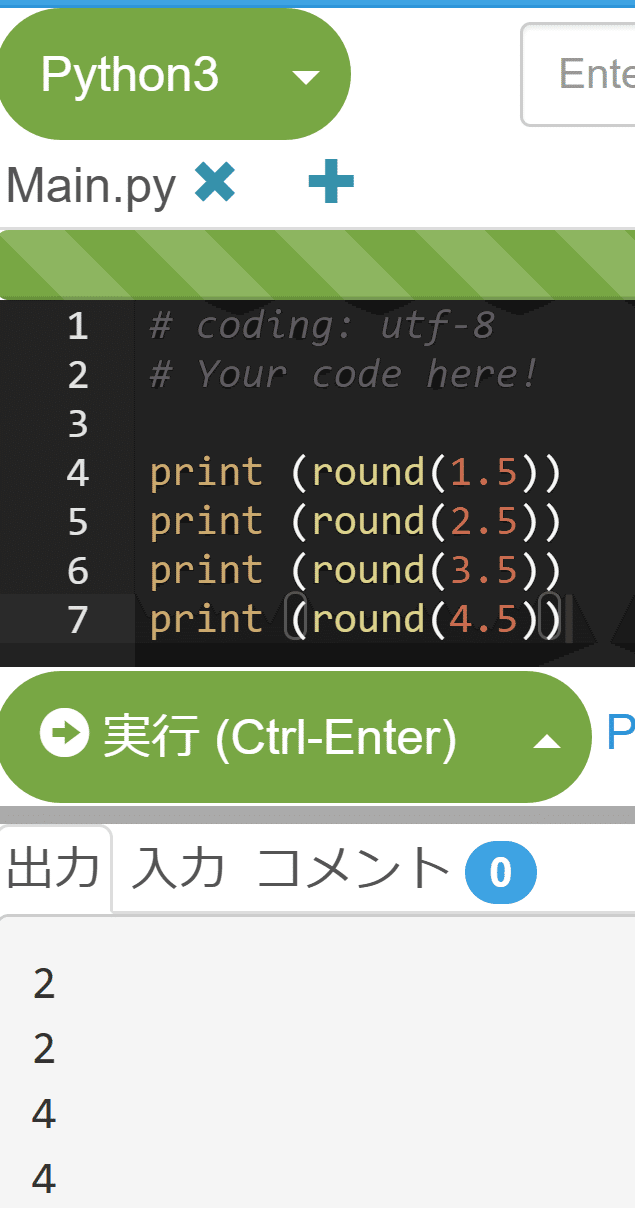Click line number 1 in the gutter
Screen dimensions: 635x1208
pyautogui.click(x=78, y=326)
